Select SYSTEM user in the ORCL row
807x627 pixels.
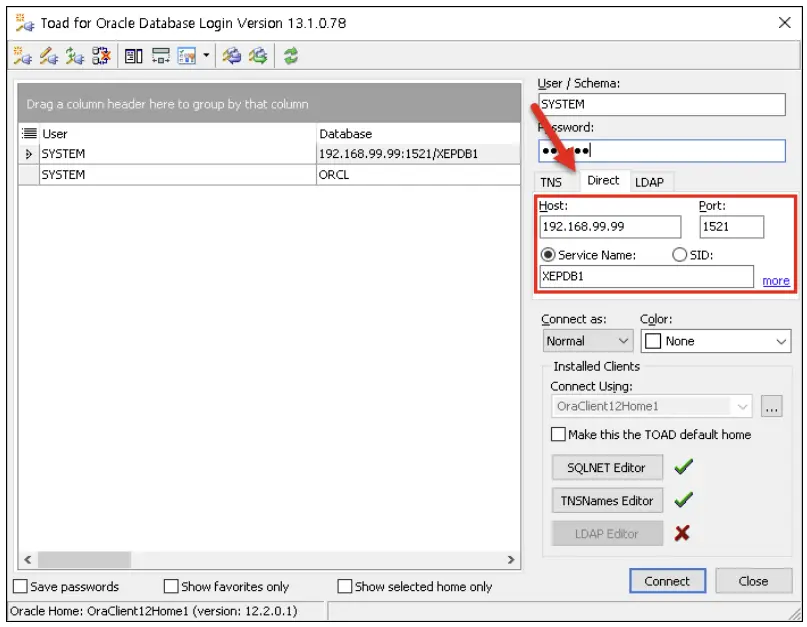click(178, 175)
